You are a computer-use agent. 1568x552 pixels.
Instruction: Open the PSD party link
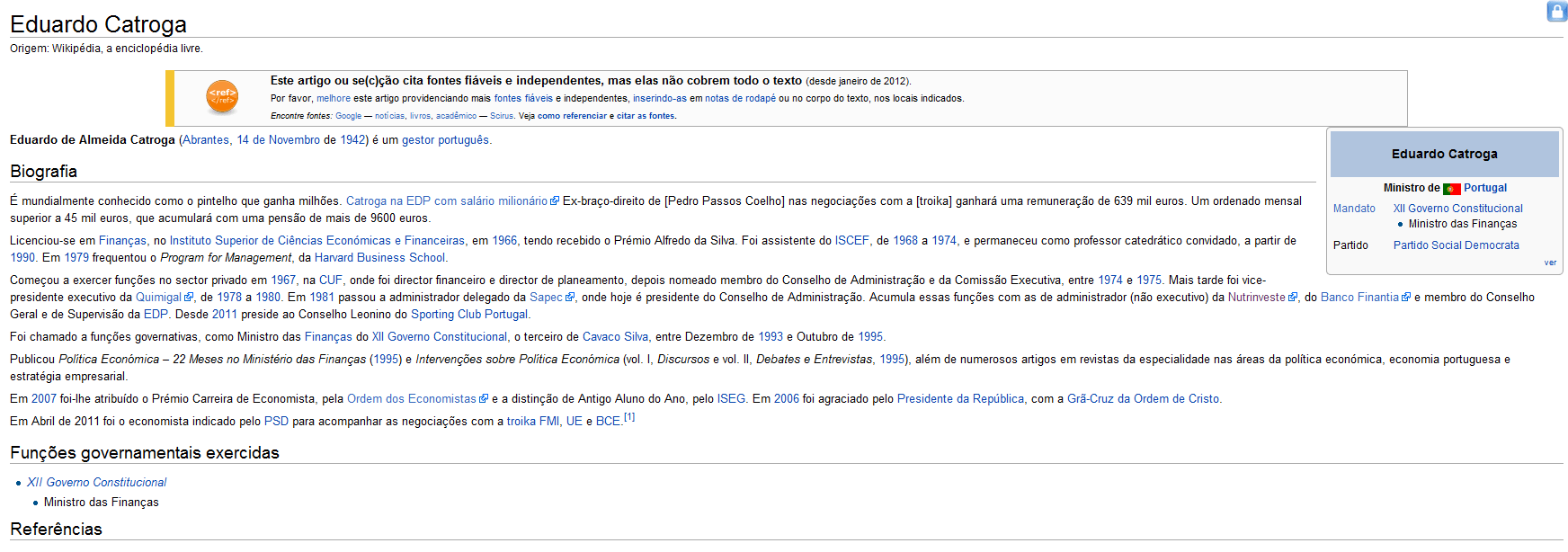click(x=276, y=422)
